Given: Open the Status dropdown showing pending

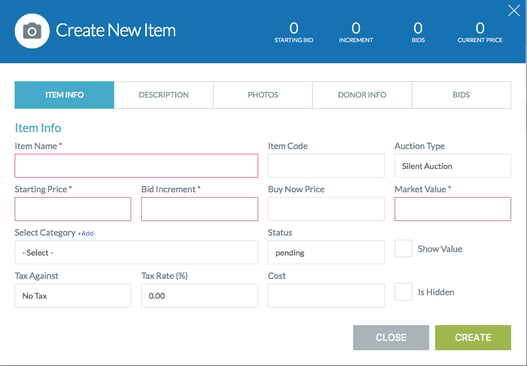Looking at the screenshot, I should click(x=326, y=252).
